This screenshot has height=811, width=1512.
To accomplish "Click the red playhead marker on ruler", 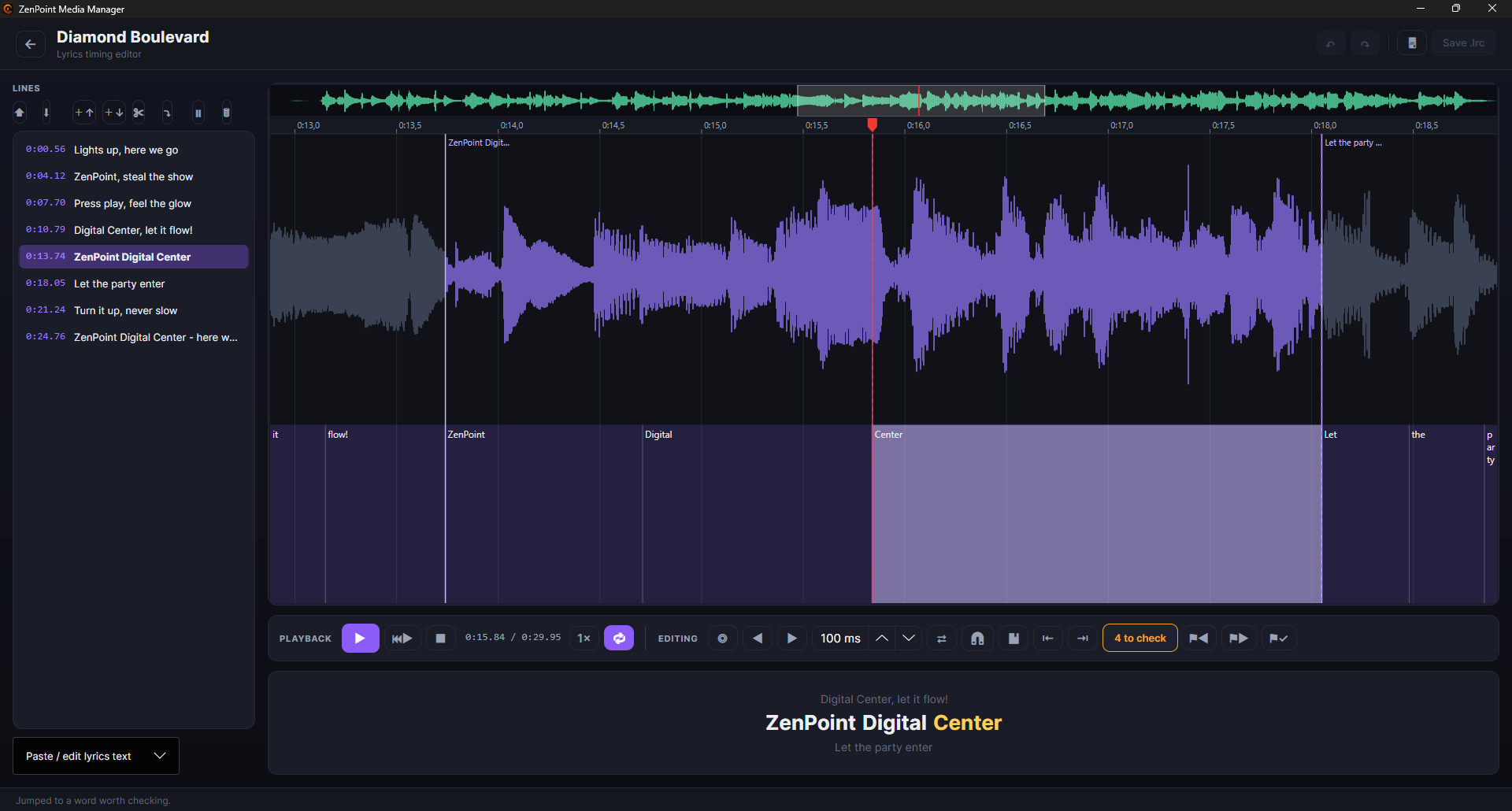I will [873, 124].
